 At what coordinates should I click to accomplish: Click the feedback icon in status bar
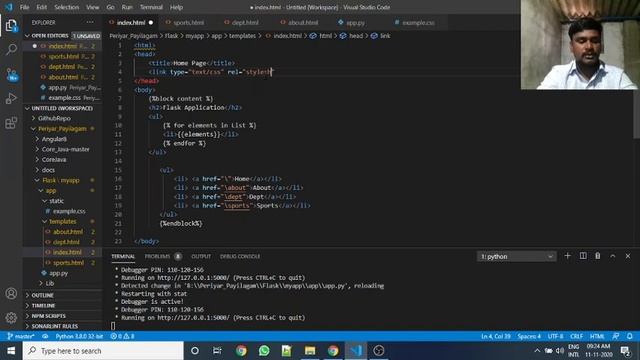click(616, 336)
